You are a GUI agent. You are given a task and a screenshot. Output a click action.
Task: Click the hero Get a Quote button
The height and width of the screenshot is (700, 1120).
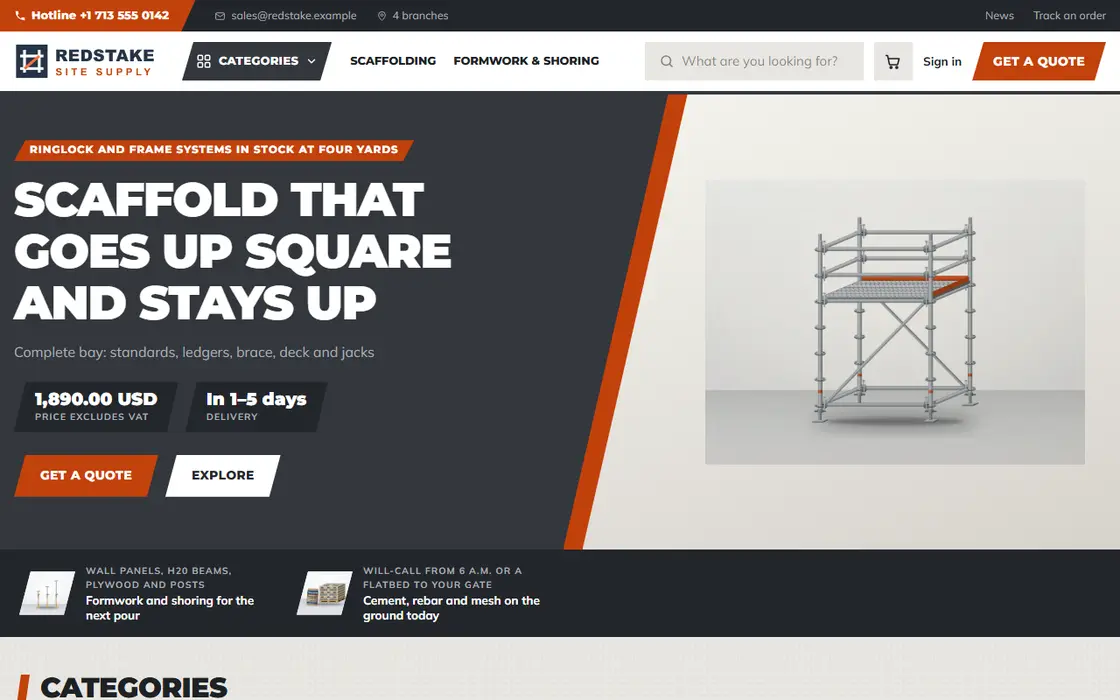coord(86,476)
